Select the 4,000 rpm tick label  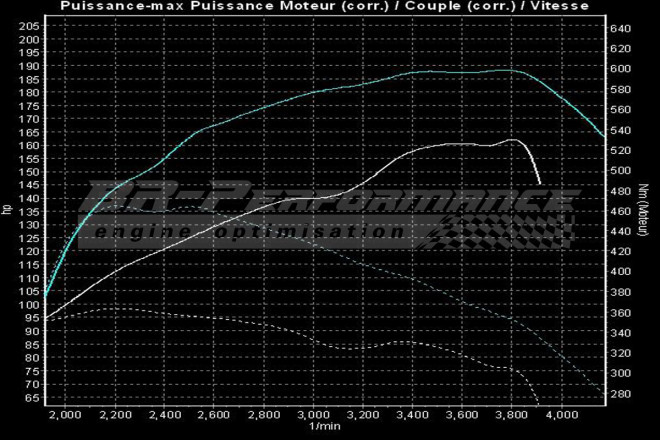coord(562,415)
